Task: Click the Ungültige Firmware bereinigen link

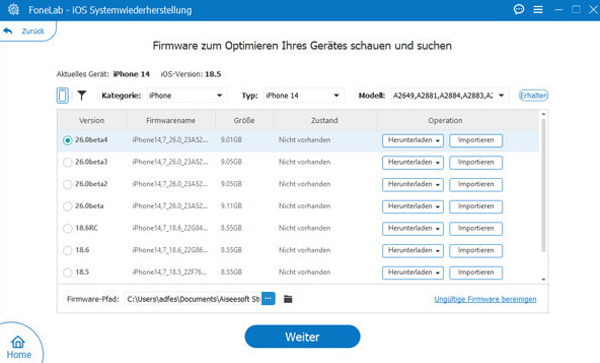Action: [x=485, y=299]
